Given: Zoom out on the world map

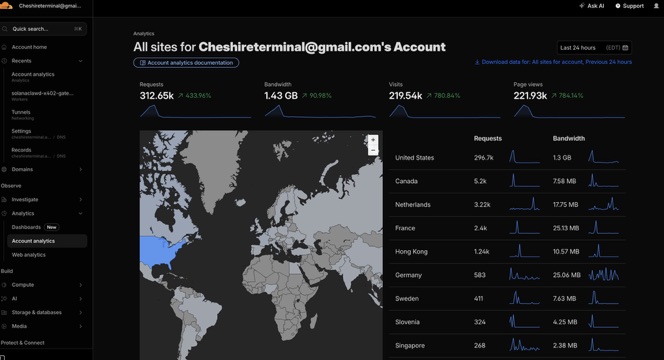Looking at the screenshot, I should (373, 150).
